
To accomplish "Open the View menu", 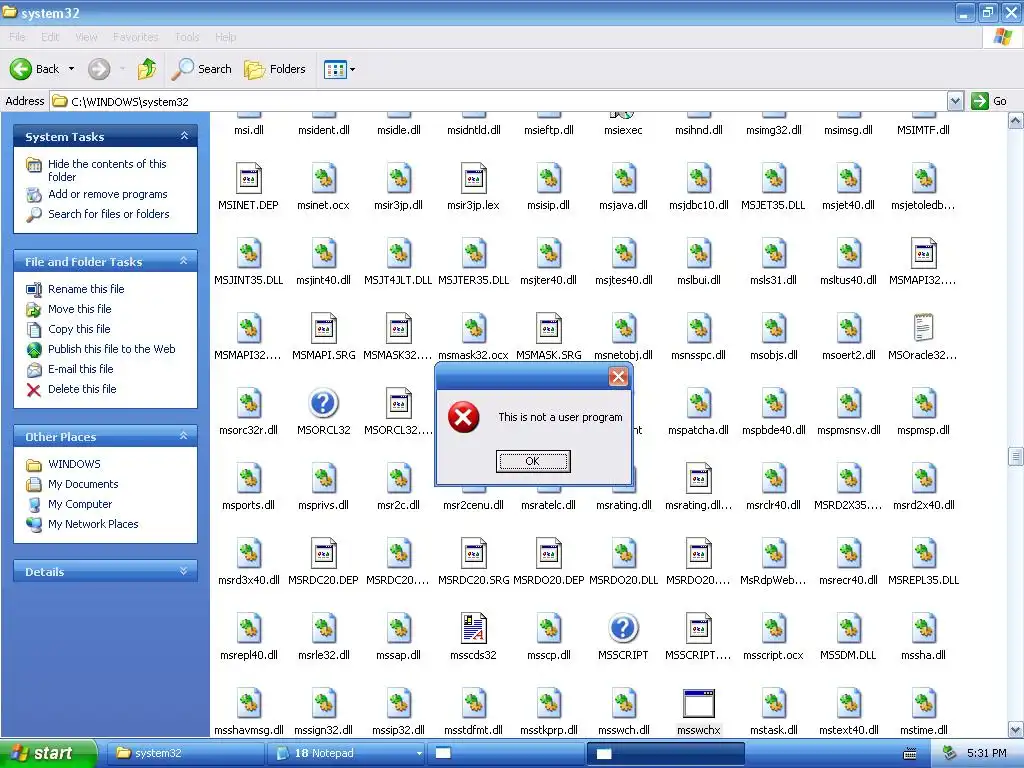I will click(86, 37).
